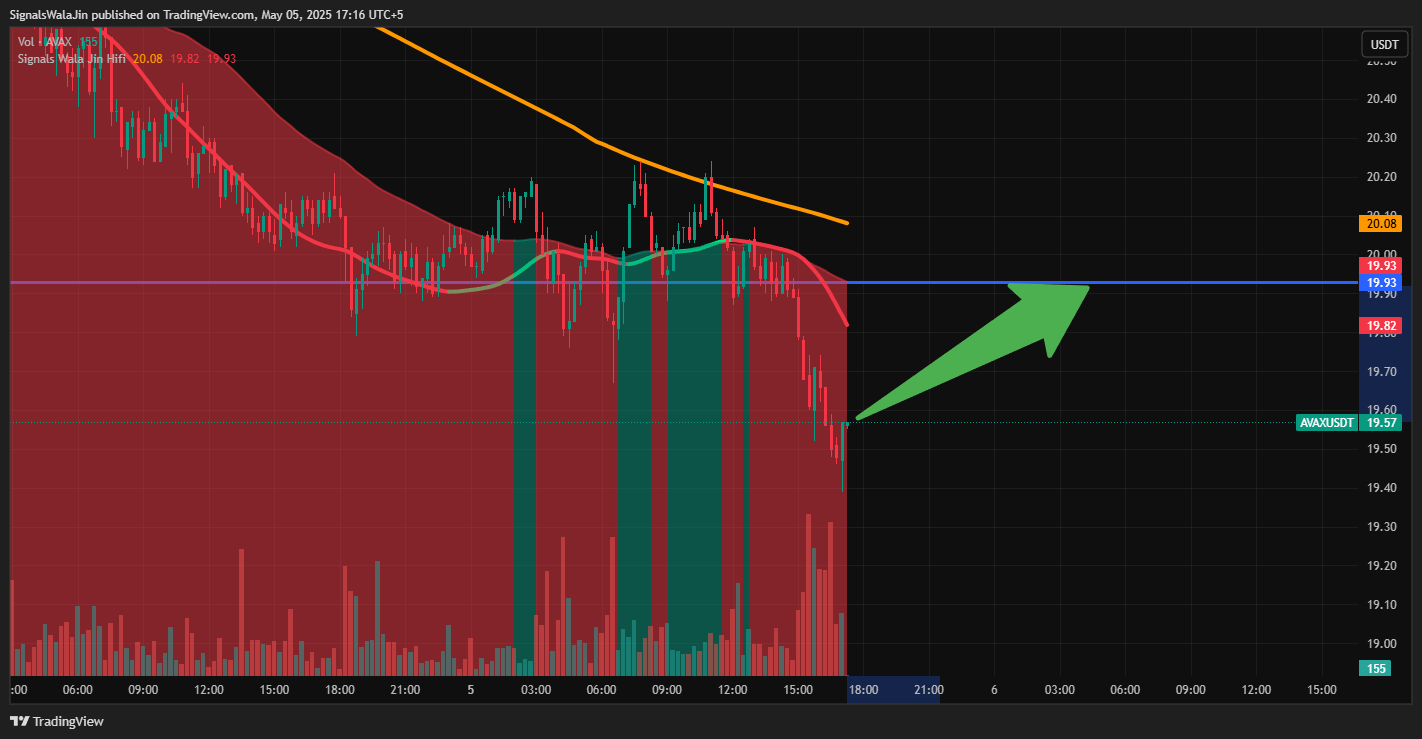Click the 20.20 price scale value
The width and height of the screenshot is (1422, 739).
coord(1381,177)
